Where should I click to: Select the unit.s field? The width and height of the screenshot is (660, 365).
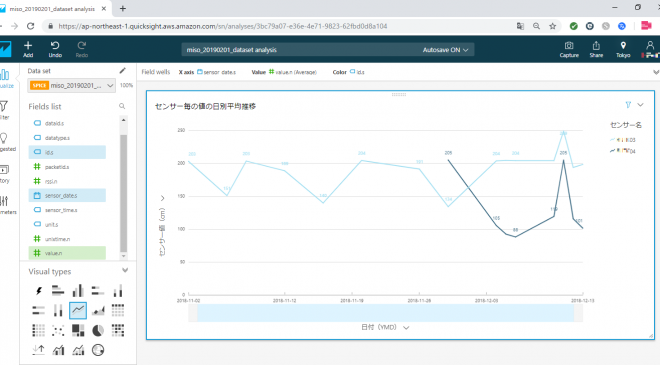(x=67, y=224)
